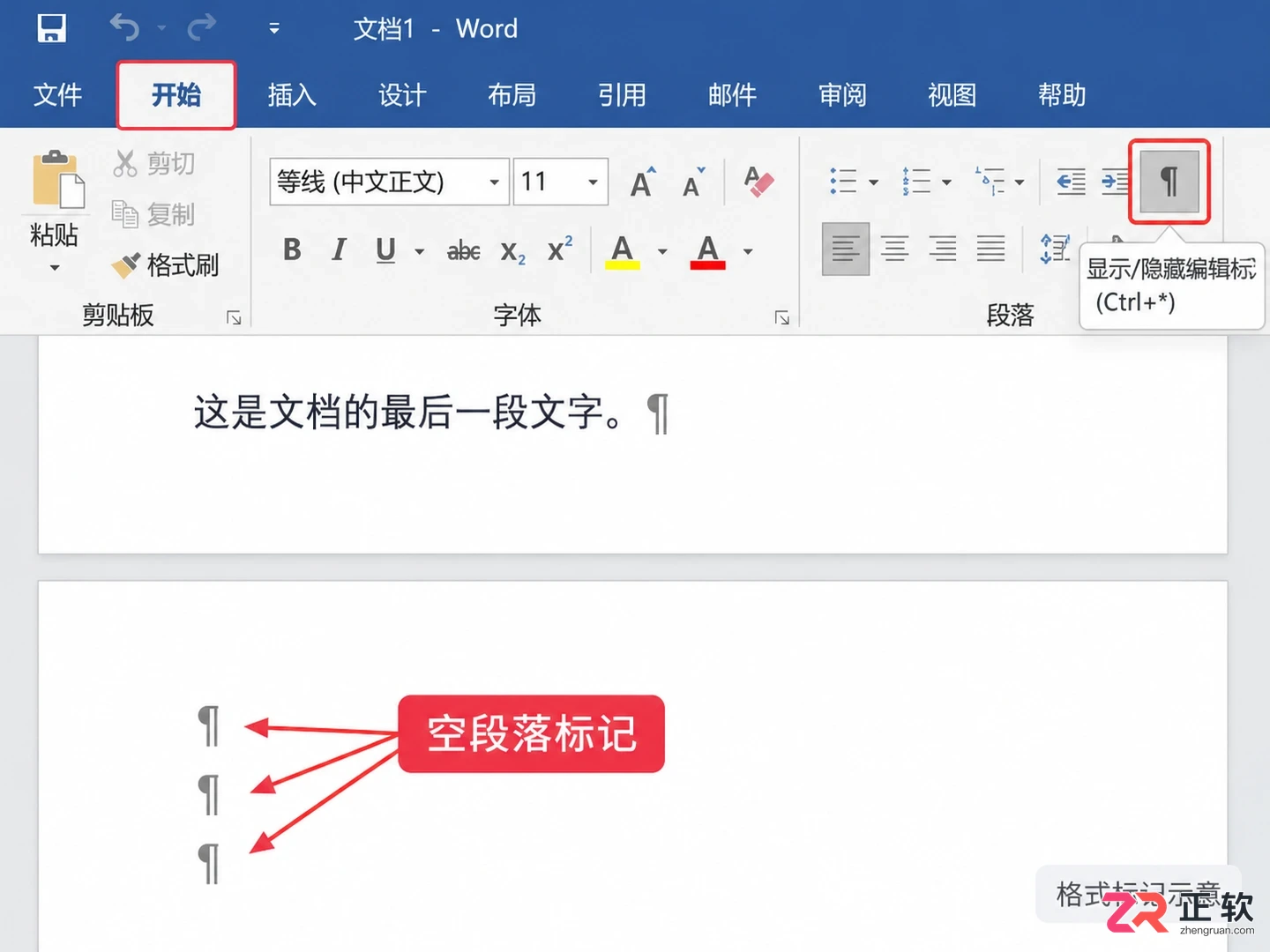This screenshot has height=952, width=1270.
Task: Toggle underline formatting
Action: click(385, 250)
